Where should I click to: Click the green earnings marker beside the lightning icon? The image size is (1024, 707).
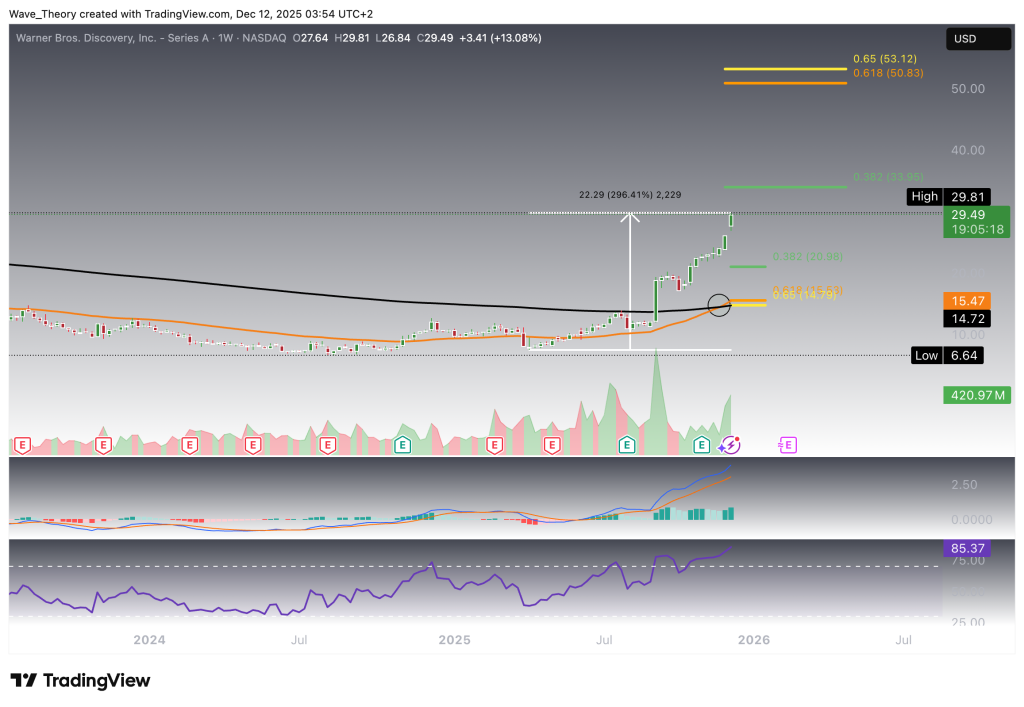tap(703, 443)
